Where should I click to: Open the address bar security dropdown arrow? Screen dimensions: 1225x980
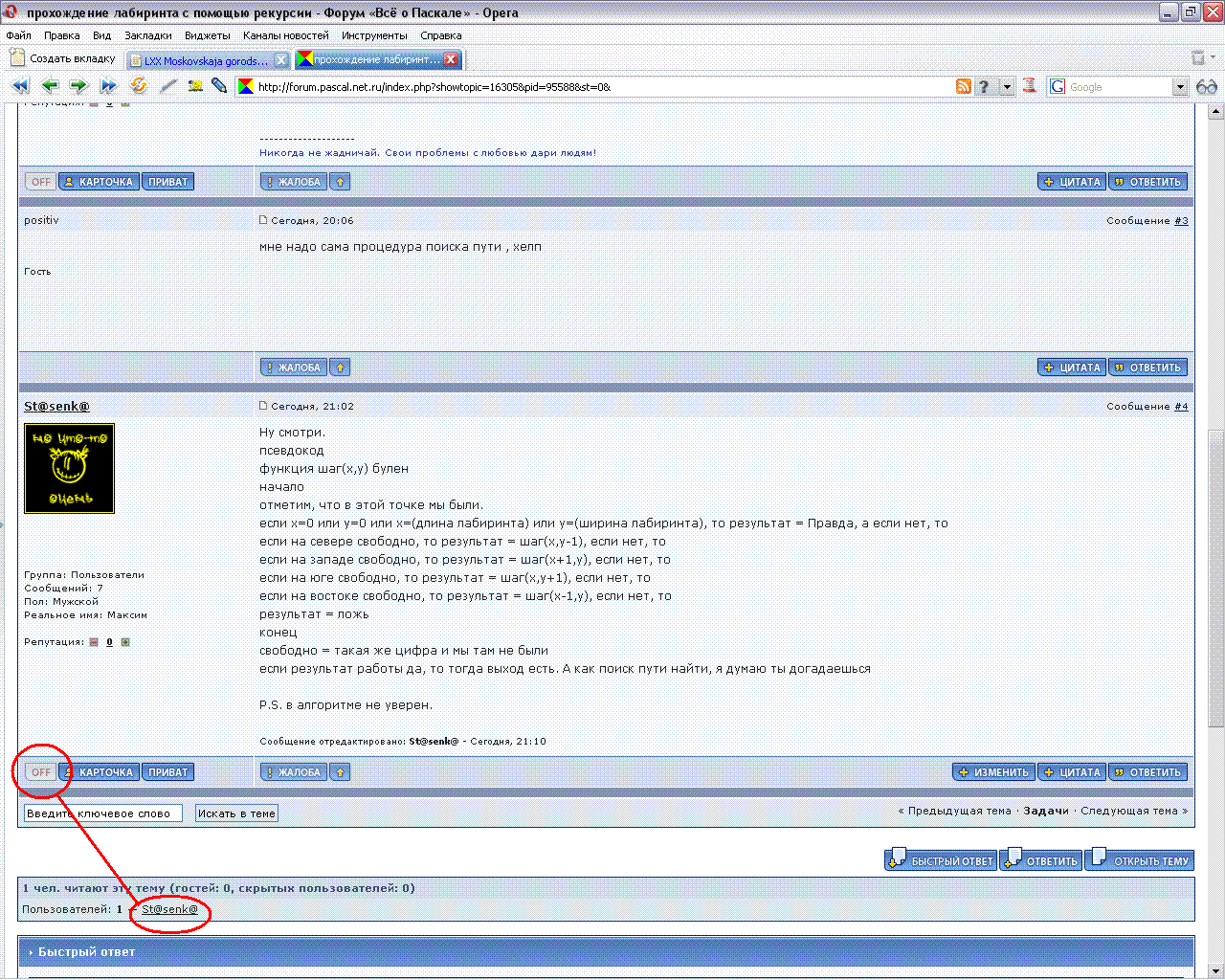1007,87
